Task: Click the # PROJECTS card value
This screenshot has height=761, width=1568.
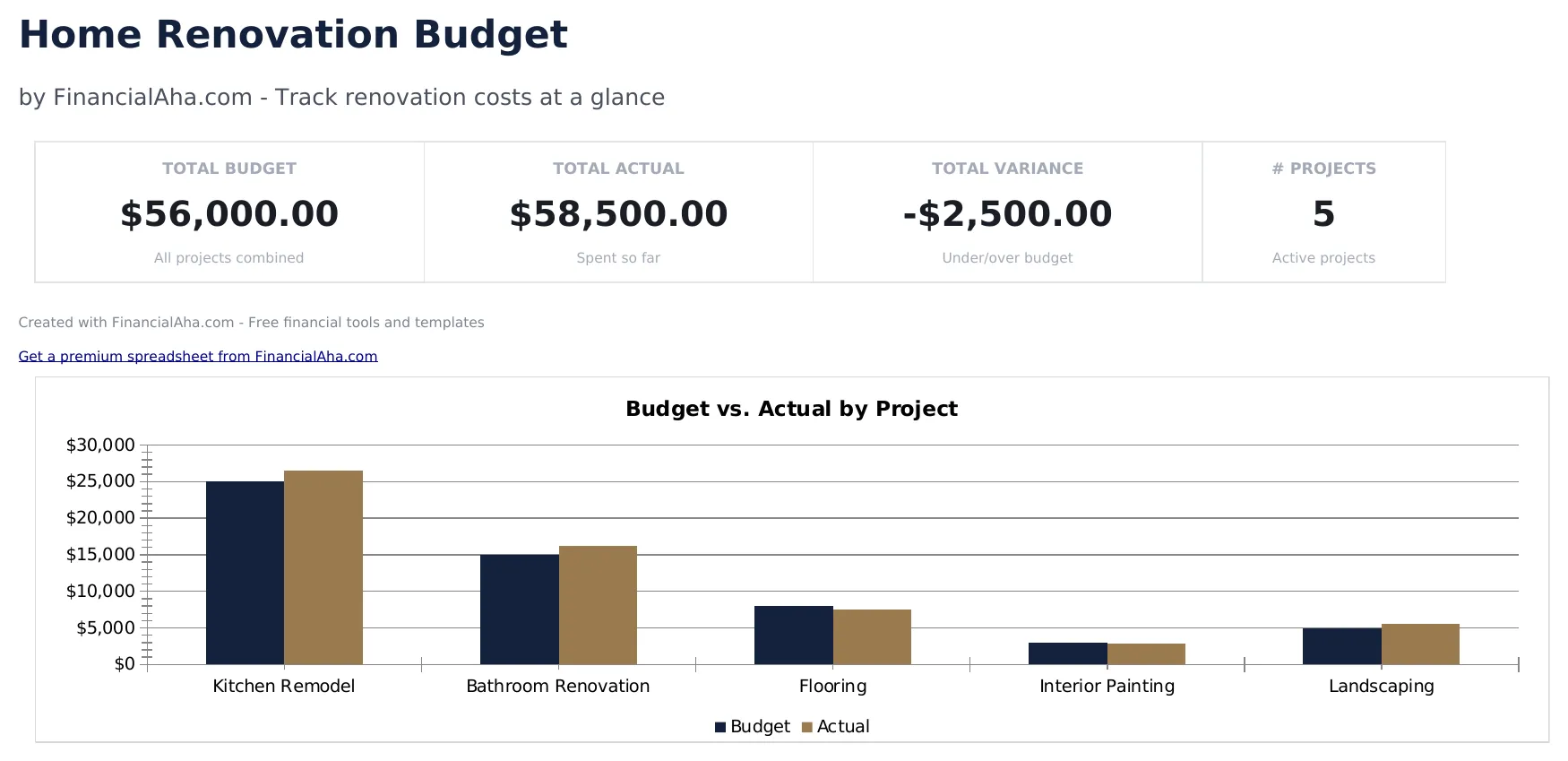Action: [x=1322, y=214]
